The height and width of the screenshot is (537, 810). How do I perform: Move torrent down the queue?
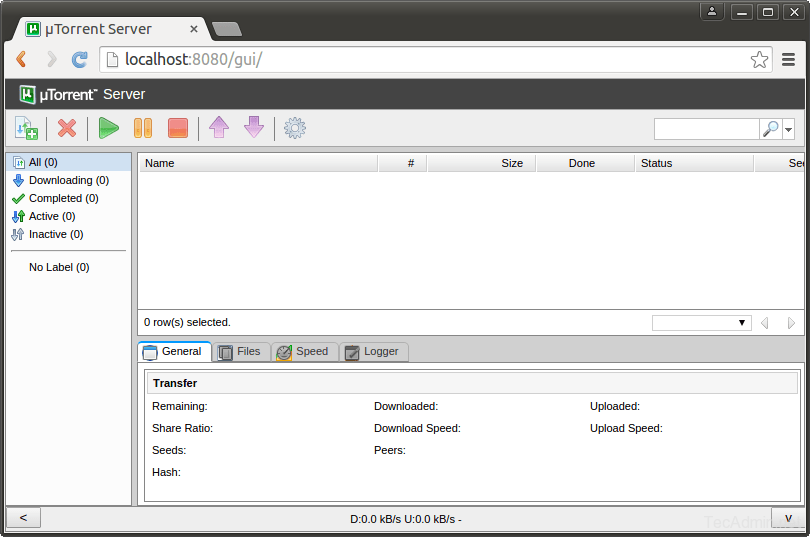click(x=254, y=128)
